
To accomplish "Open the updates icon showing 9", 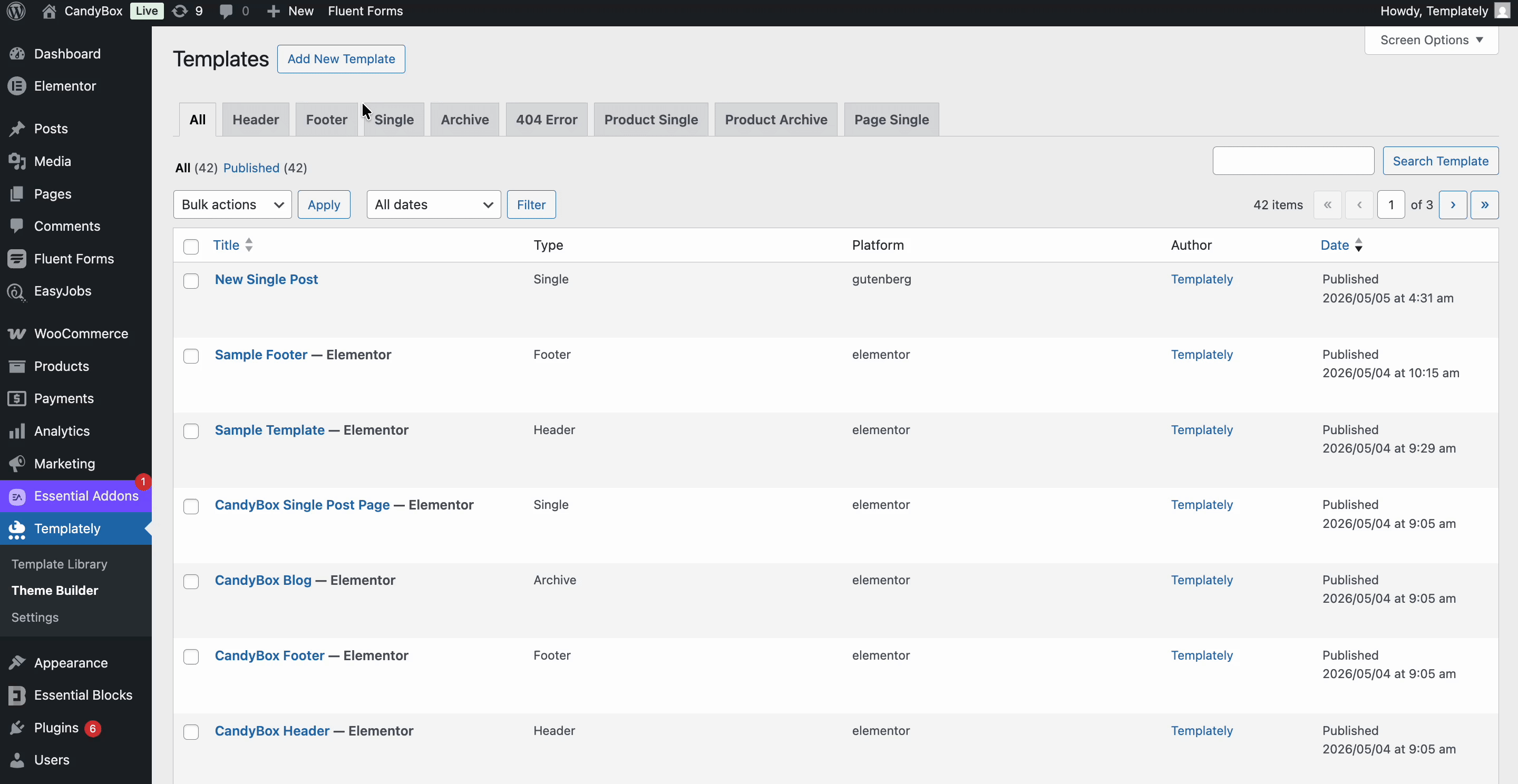I will (x=180, y=11).
